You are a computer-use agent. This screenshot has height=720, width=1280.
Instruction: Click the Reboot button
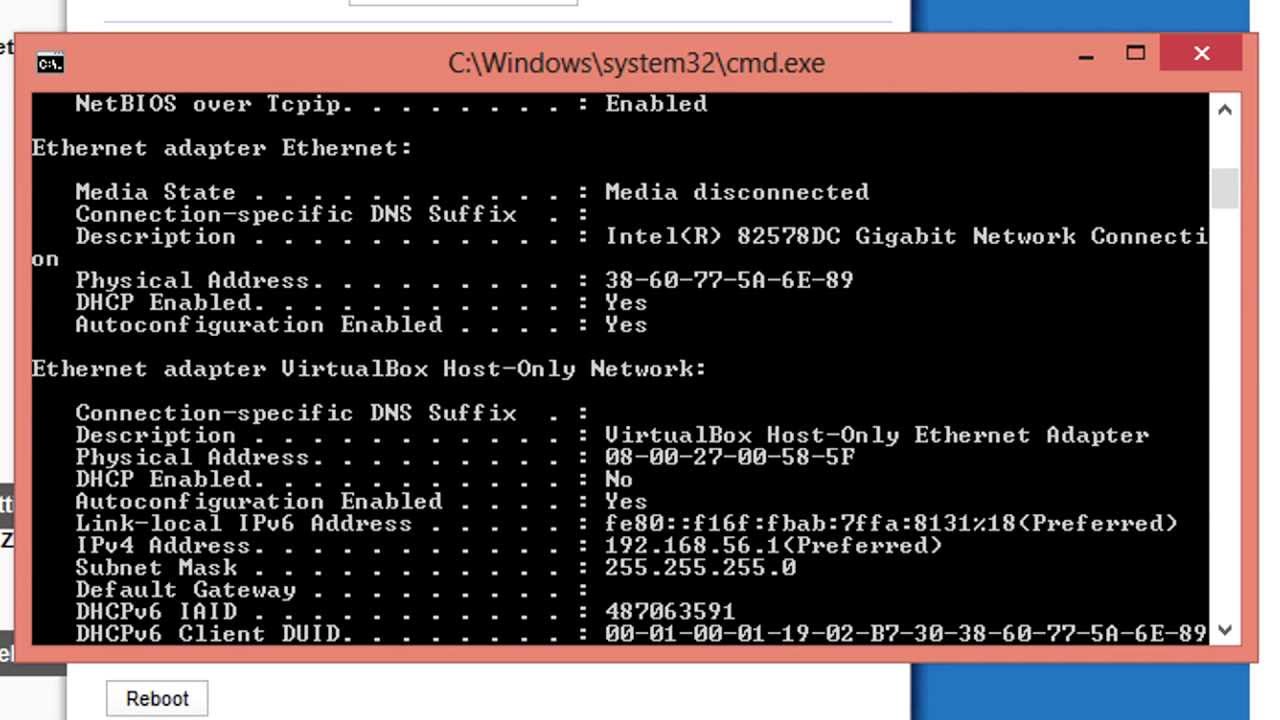click(157, 699)
